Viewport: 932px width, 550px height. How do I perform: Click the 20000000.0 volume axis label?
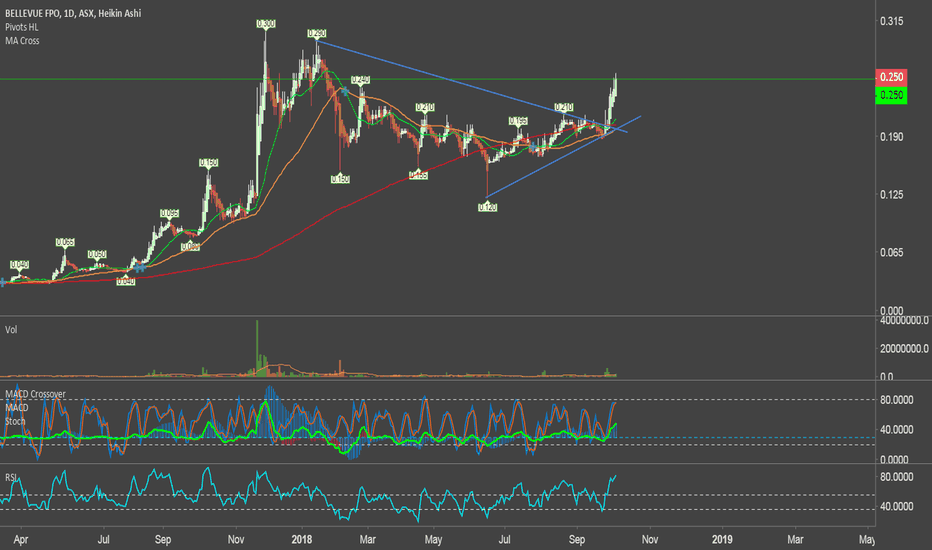coord(903,348)
